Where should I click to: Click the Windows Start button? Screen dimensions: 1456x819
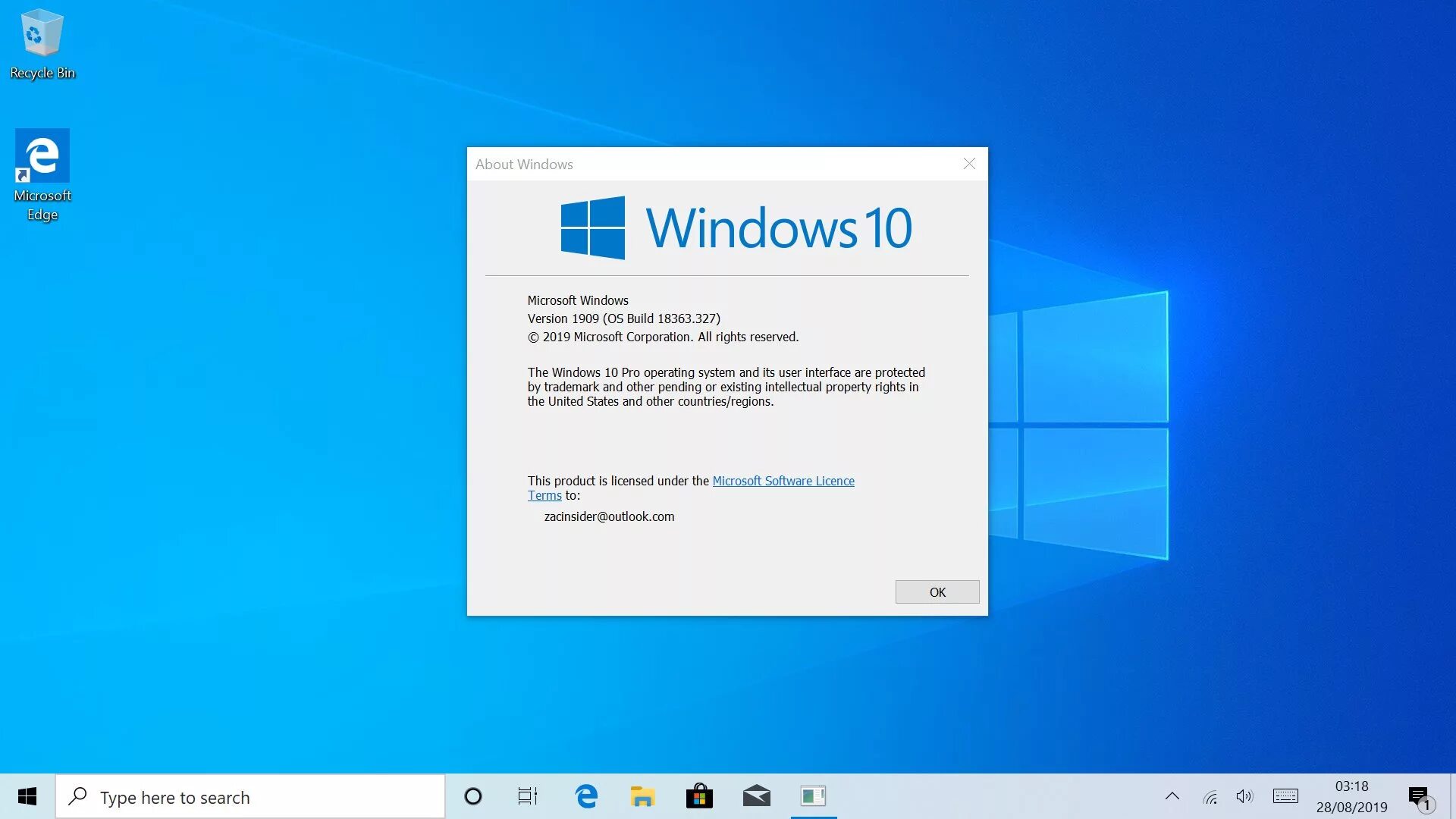27,796
